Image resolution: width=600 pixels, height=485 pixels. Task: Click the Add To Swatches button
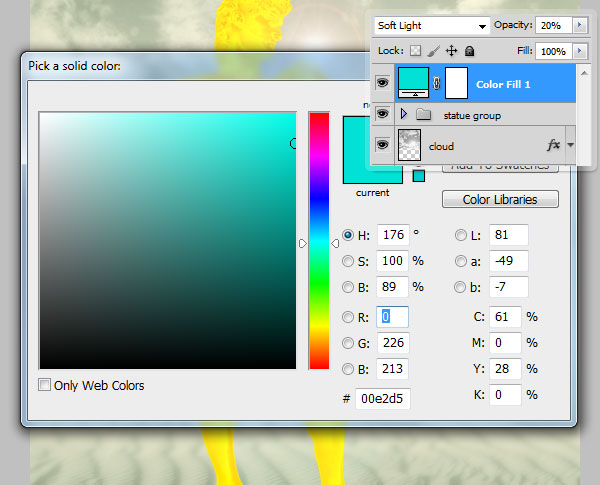click(500, 167)
